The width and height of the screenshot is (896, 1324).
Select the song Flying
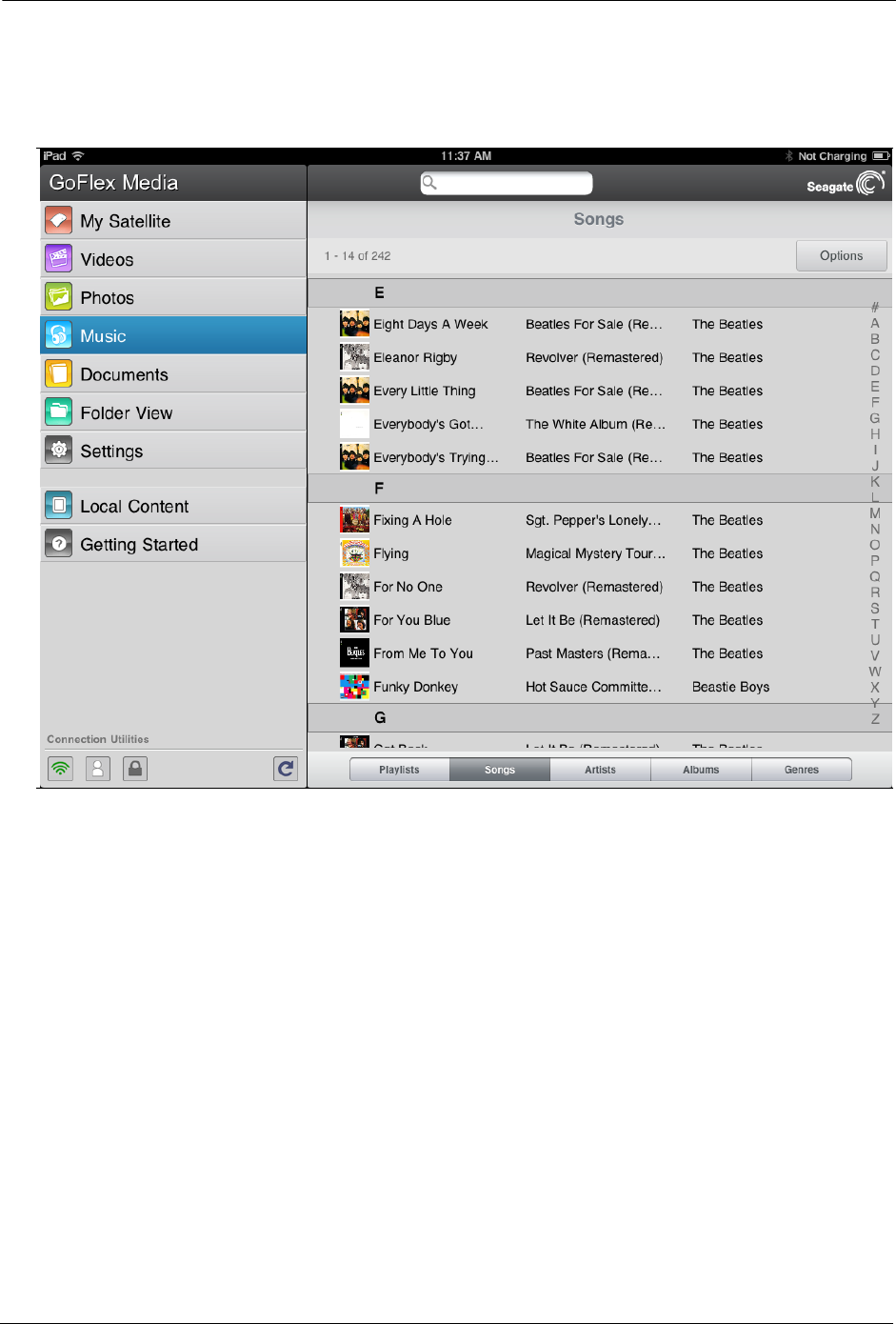(x=391, y=553)
